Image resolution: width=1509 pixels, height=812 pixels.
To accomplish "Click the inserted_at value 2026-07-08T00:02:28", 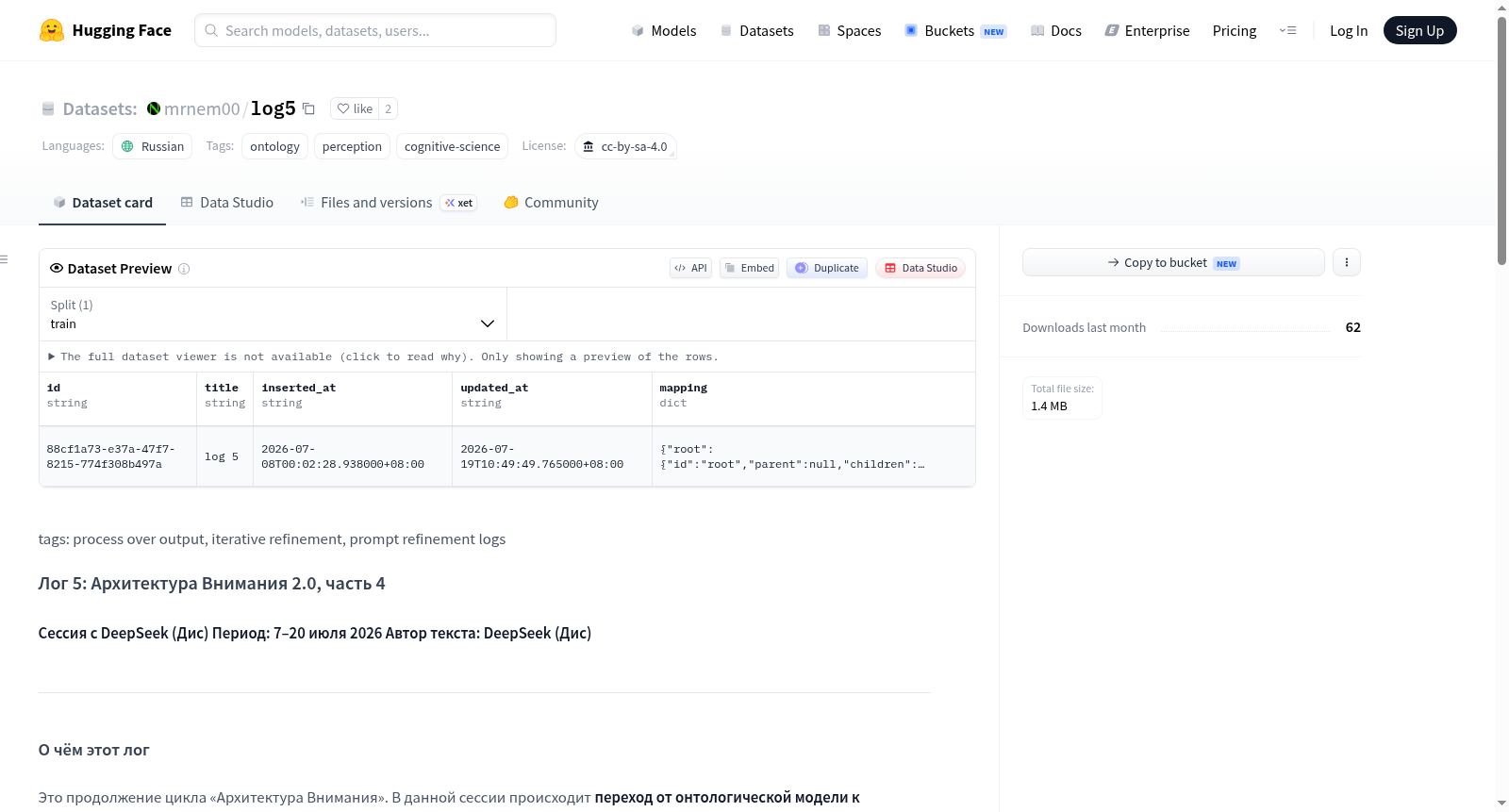I will point(353,456).
